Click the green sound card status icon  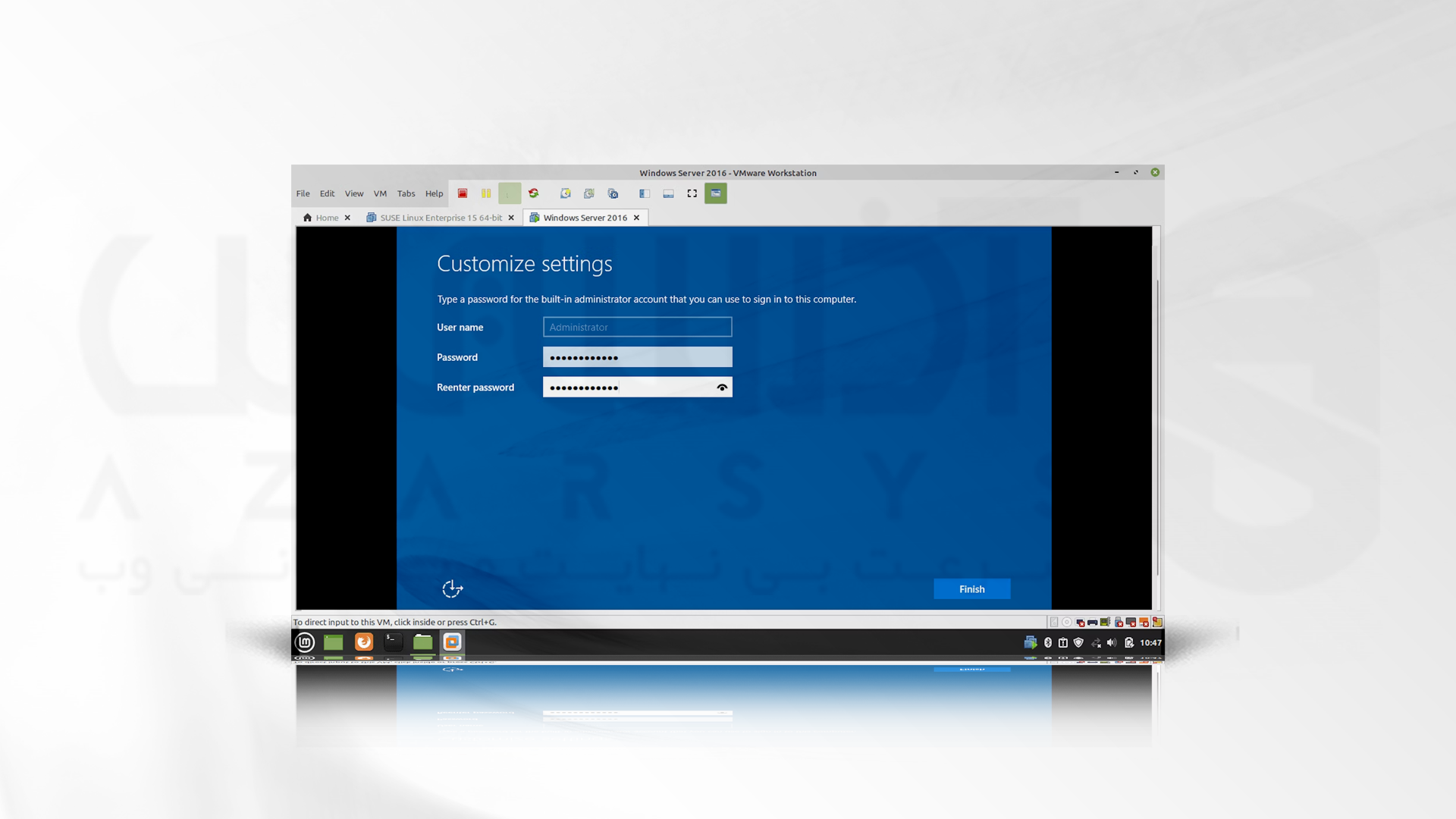point(1105,622)
